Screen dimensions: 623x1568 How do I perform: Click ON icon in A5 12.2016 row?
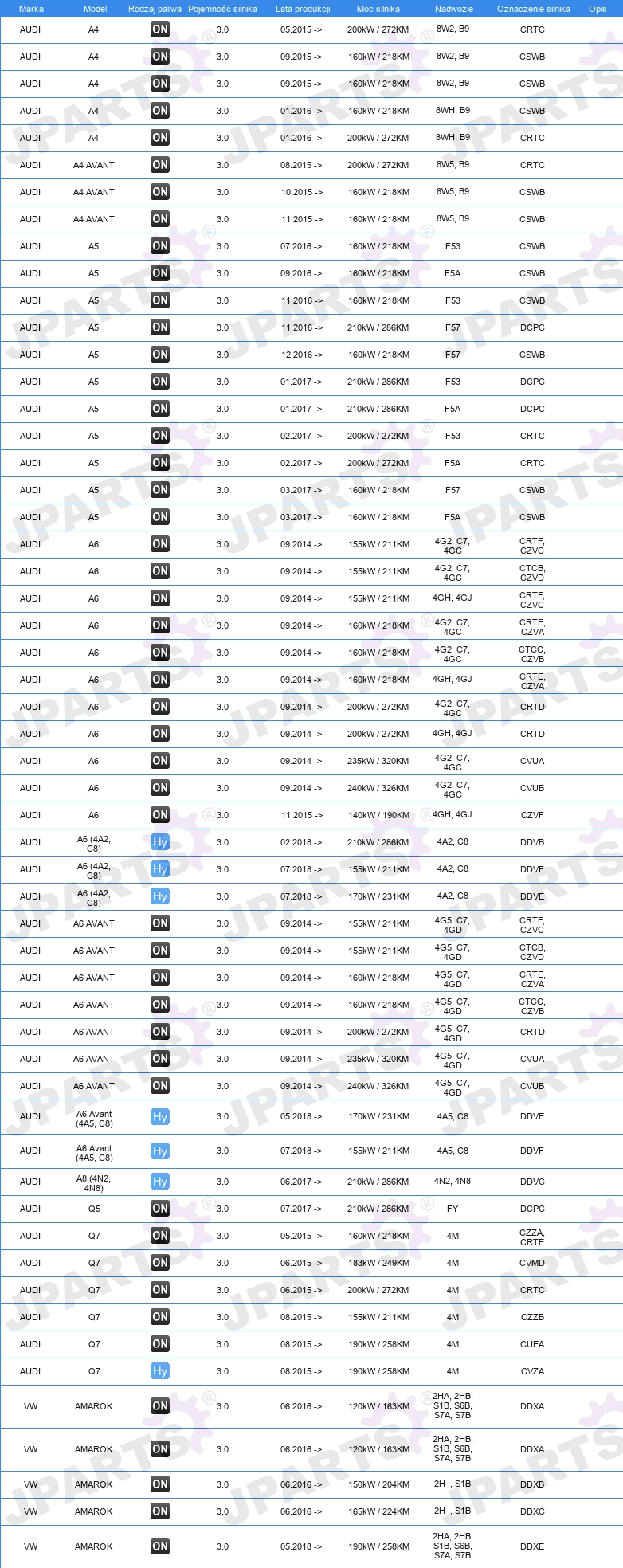coord(160,355)
